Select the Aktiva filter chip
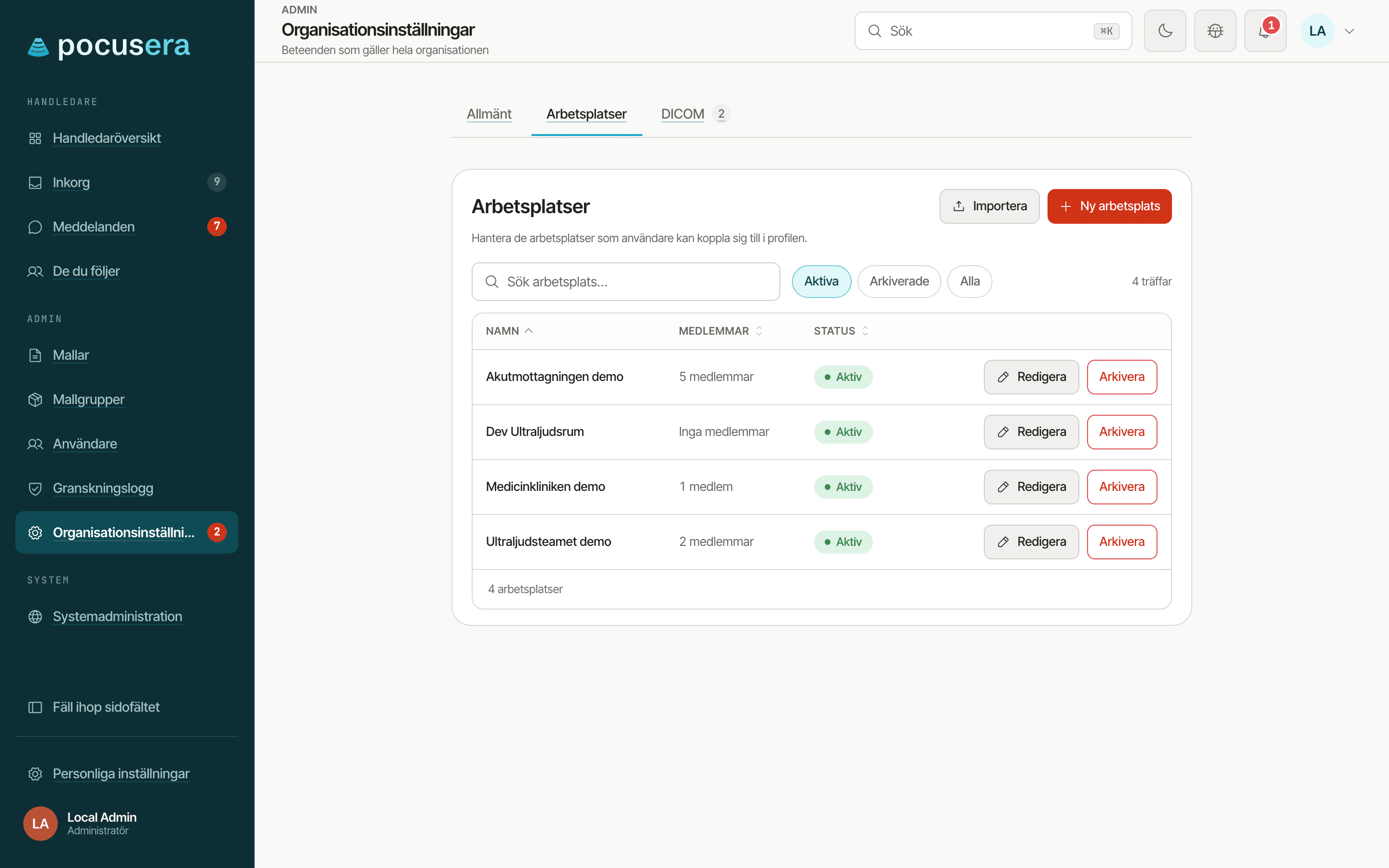This screenshot has width=1389, height=868. pos(821,281)
